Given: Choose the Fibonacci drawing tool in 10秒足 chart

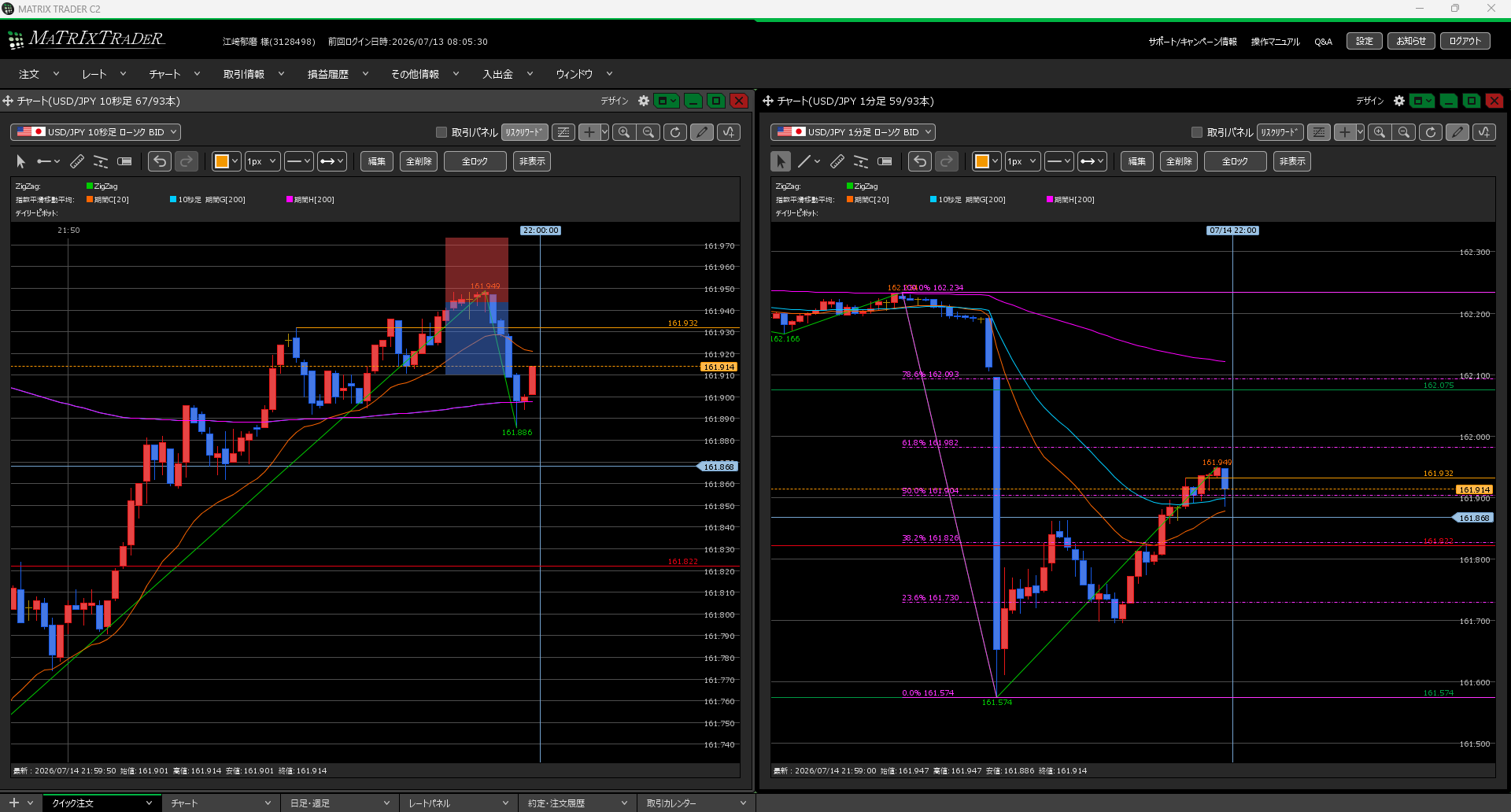Looking at the screenshot, I should [x=101, y=161].
